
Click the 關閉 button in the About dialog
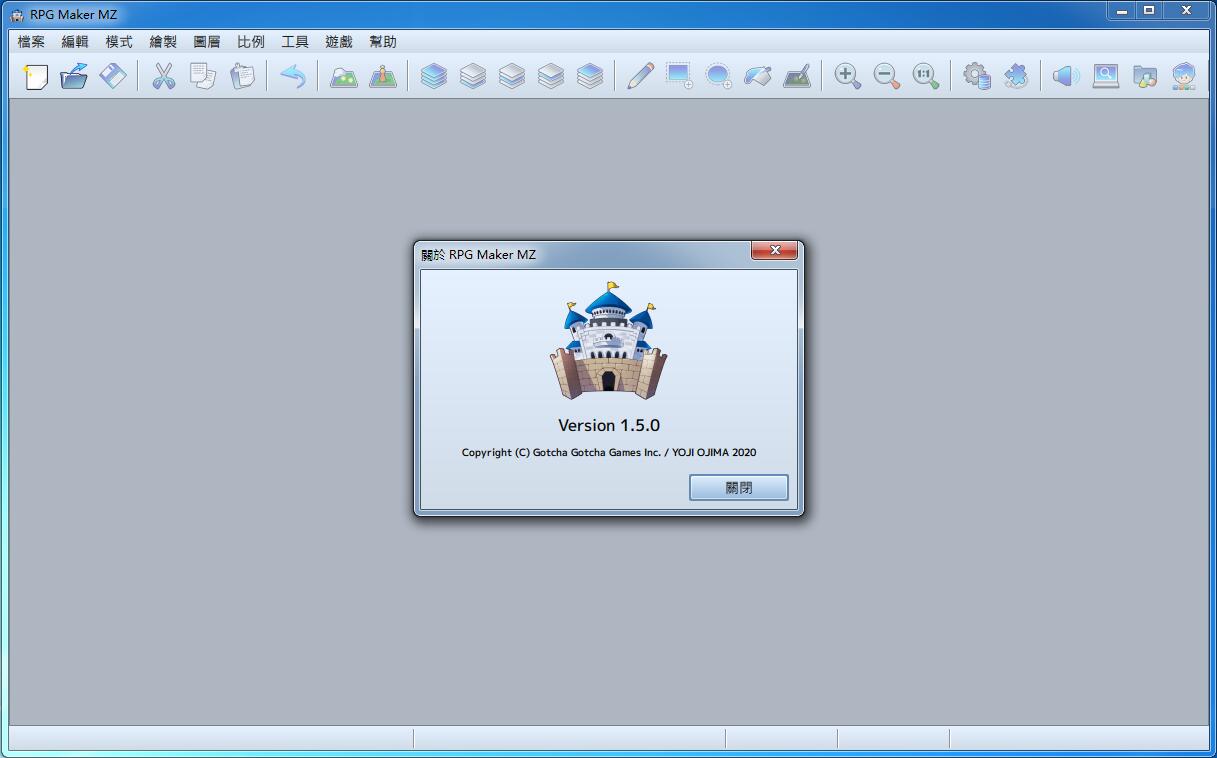[739, 488]
